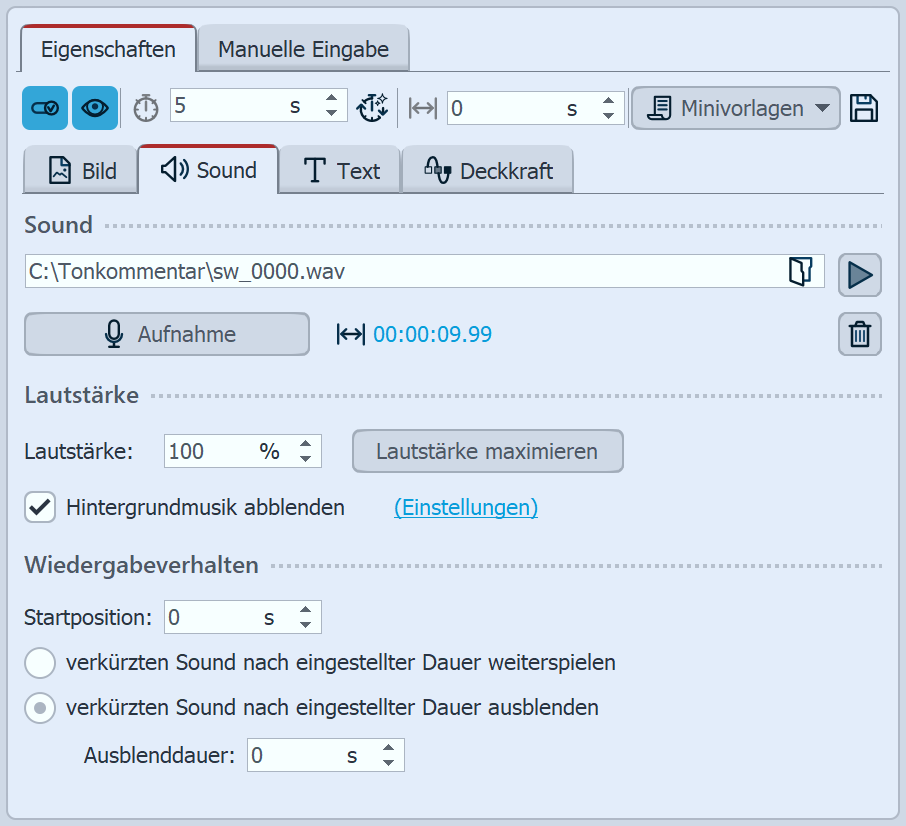Select verkürzten Sound weiterspielen option

click(x=40, y=663)
